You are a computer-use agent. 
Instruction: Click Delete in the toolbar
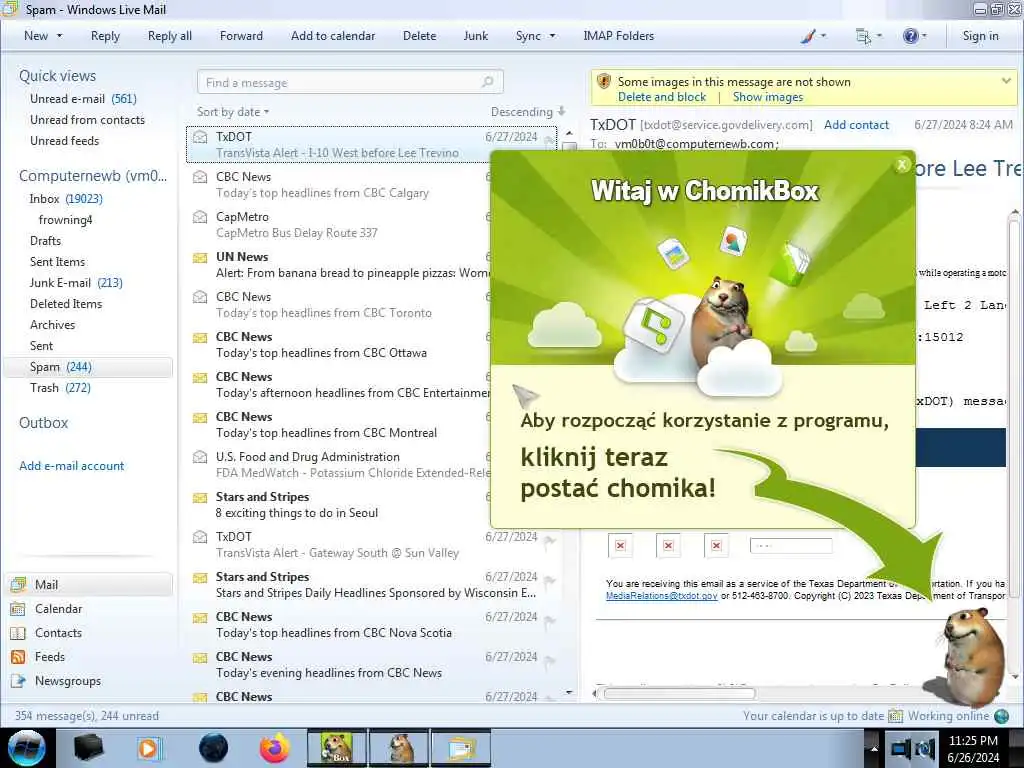(x=419, y=37)
